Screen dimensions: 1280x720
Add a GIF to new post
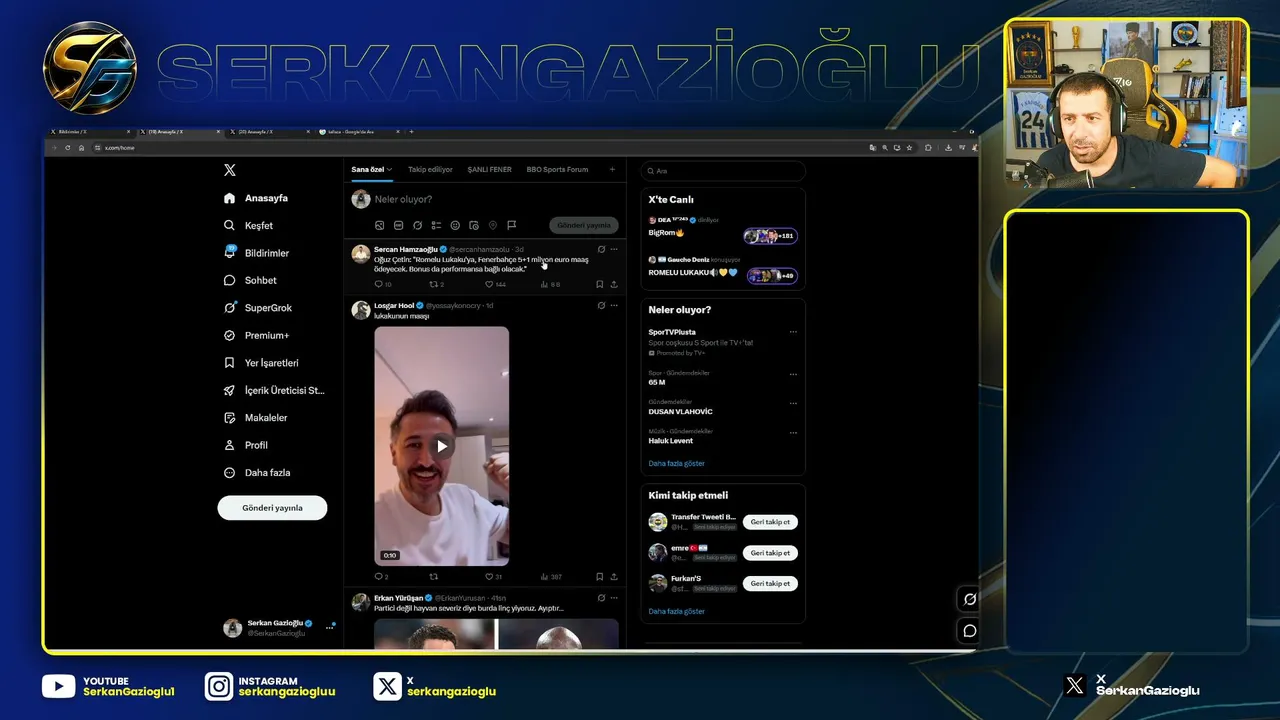[399, 226]
